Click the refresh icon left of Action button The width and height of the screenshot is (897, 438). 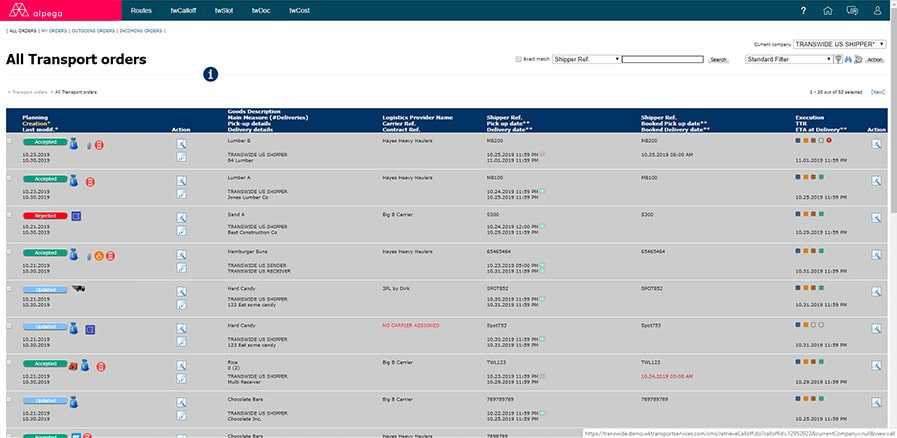858,59
